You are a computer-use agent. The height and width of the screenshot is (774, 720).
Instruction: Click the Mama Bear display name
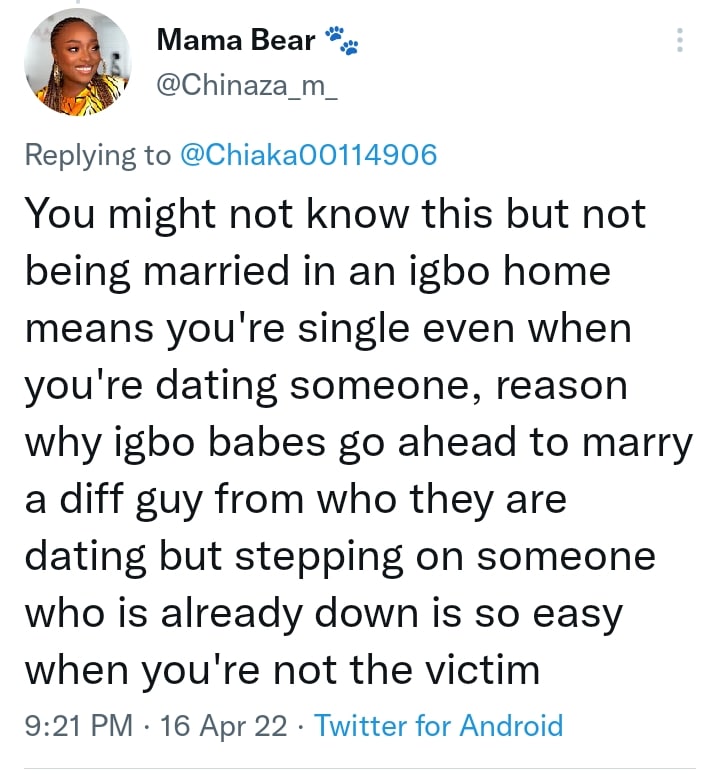tap(237, 41)
